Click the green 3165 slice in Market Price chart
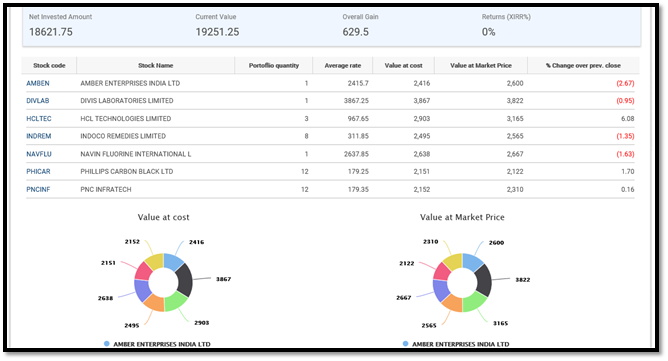The image size is (668, 361). (474, 301)
